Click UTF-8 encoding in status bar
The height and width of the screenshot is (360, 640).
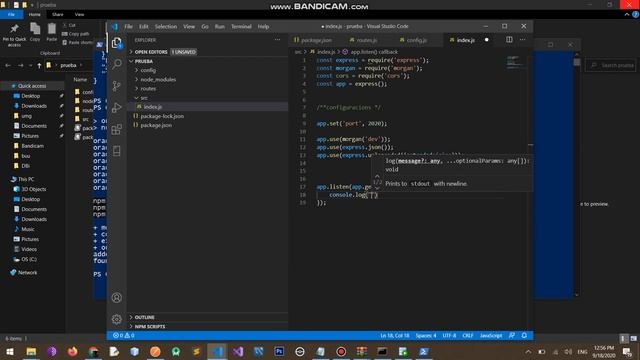(449, 336)
